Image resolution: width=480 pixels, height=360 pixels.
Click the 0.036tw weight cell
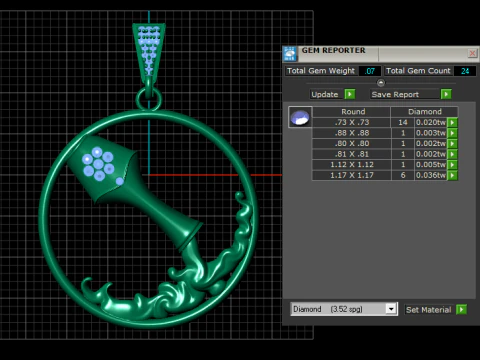click(x=431, y=175)
